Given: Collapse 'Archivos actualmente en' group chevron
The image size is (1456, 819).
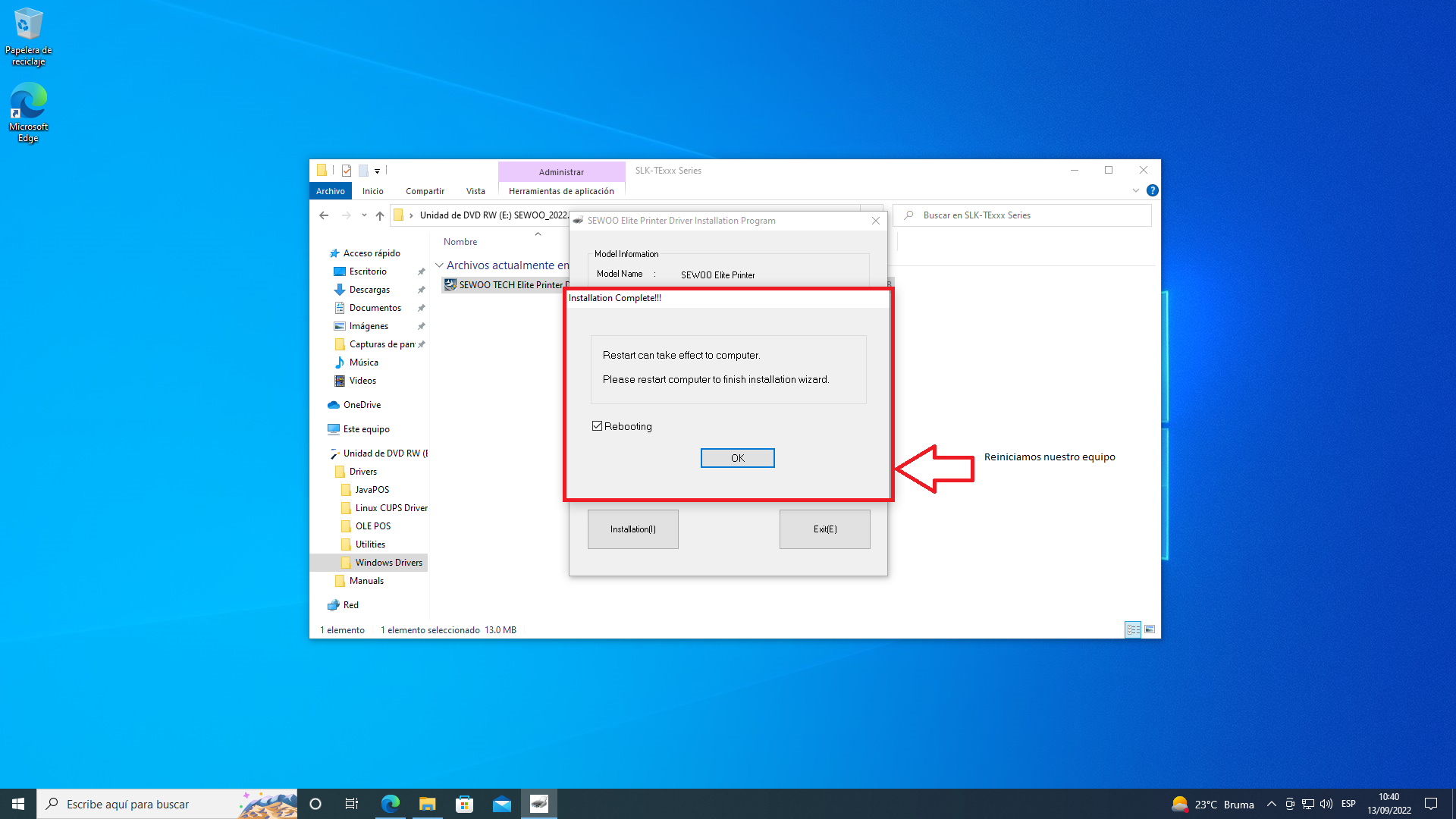Looking at the screenshot, I should click(x=439, y=265).
